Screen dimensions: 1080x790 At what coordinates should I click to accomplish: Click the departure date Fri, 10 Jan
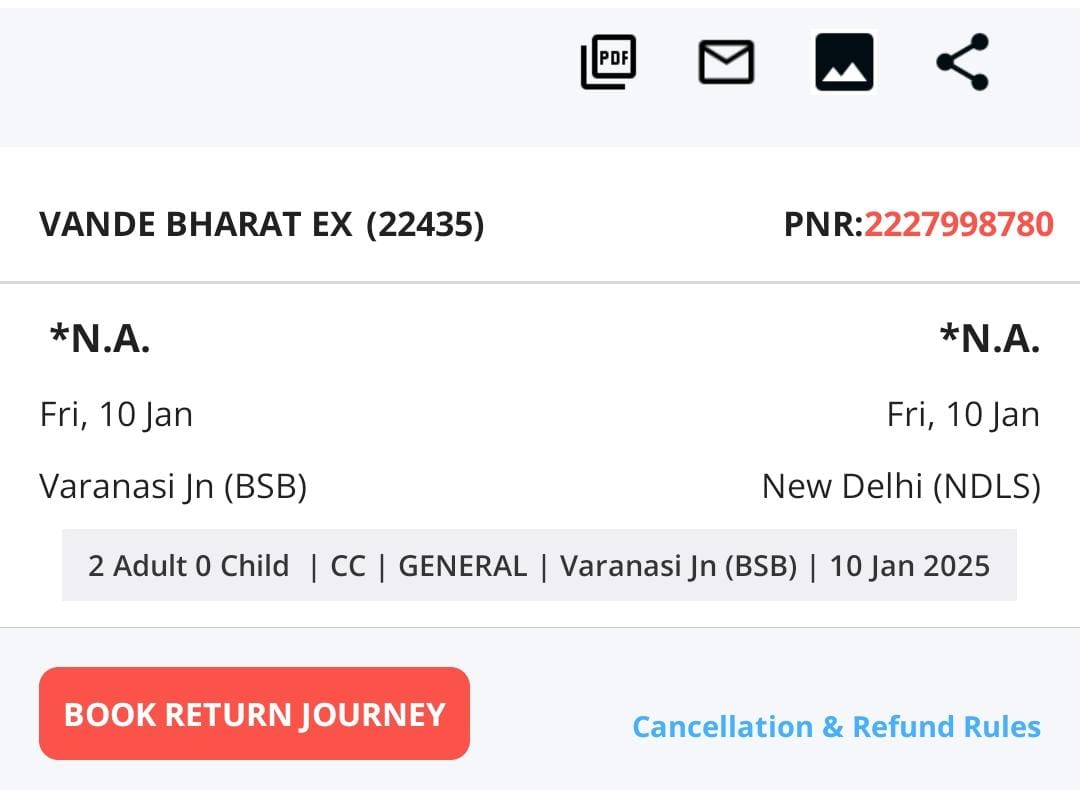pyautogui.click(x=116, y=413)
